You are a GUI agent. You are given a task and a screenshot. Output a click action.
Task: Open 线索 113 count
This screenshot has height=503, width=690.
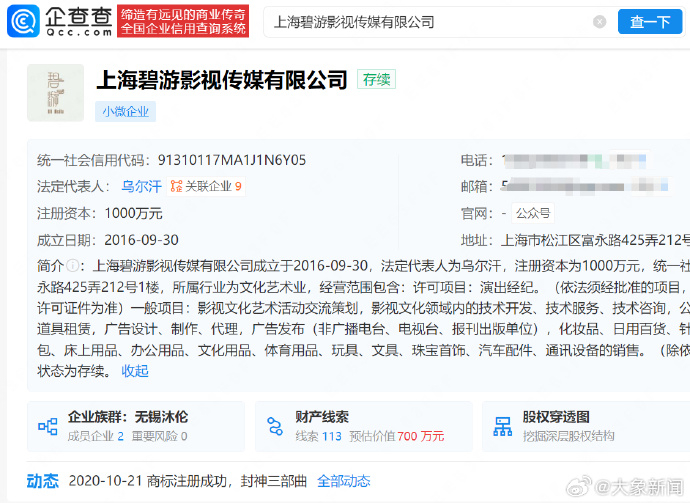point(318,436)
